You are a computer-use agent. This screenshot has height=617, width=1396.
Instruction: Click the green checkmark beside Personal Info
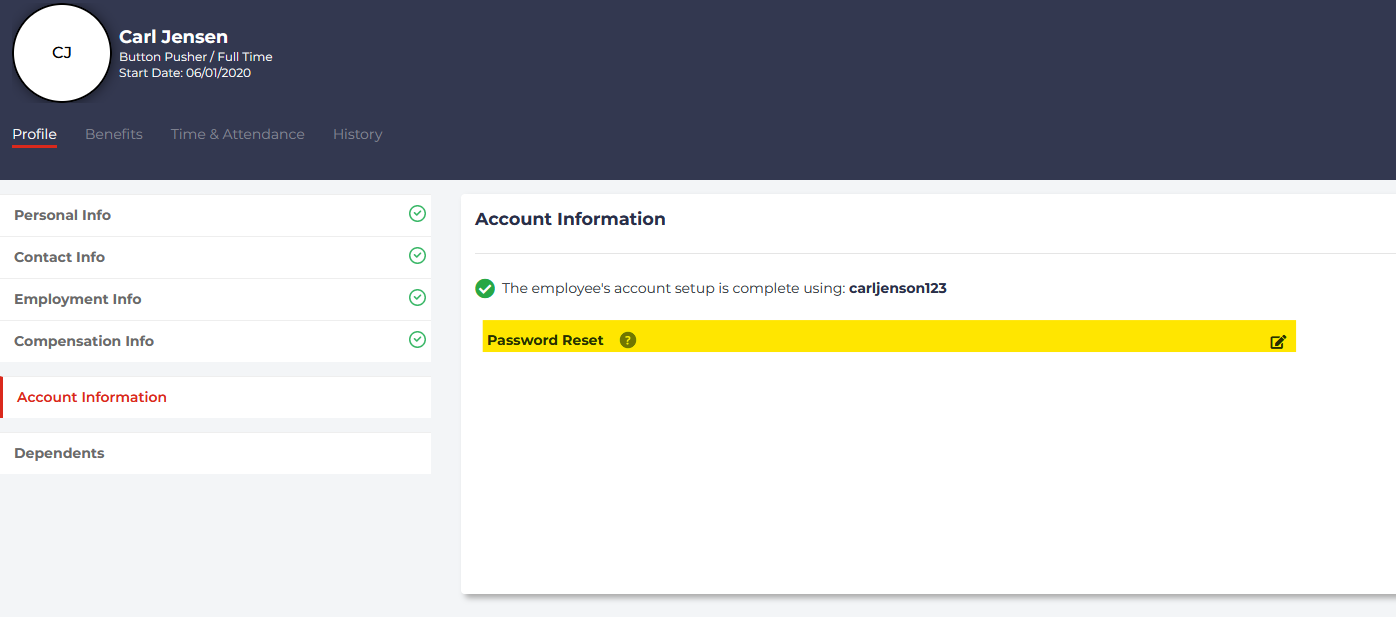point(417,213)
